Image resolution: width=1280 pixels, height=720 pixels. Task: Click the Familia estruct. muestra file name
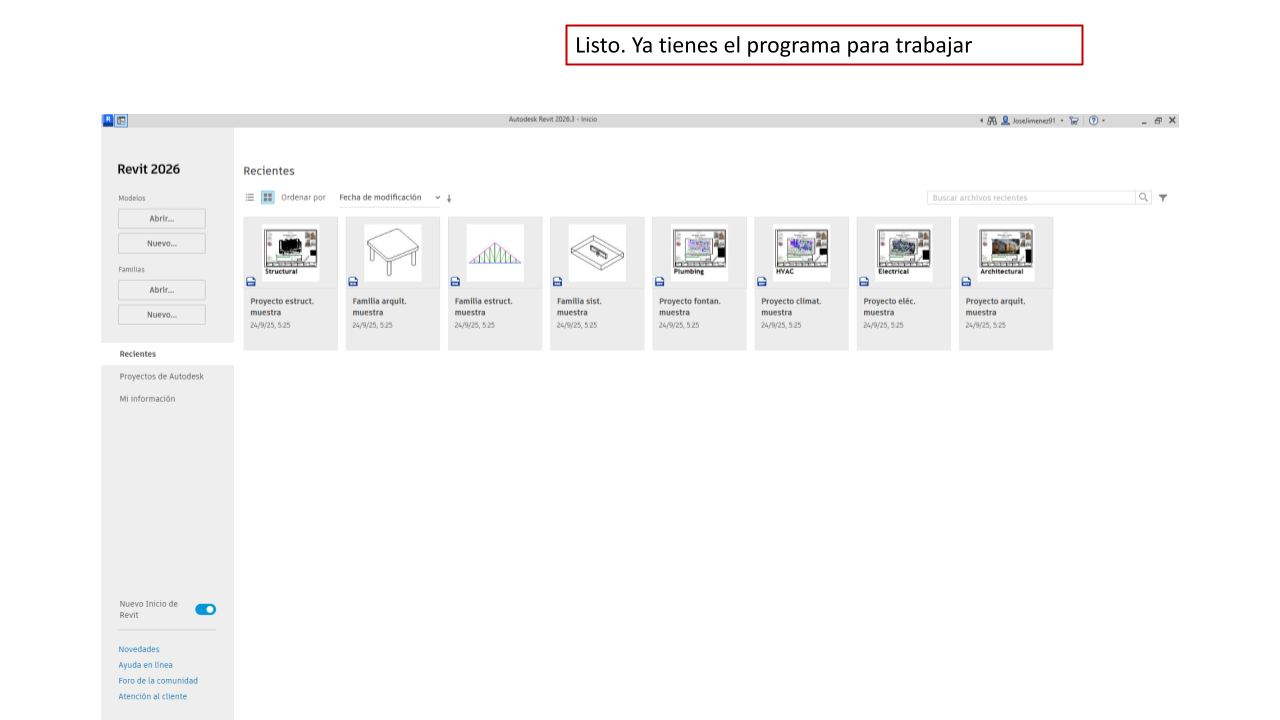click(484, 307)
